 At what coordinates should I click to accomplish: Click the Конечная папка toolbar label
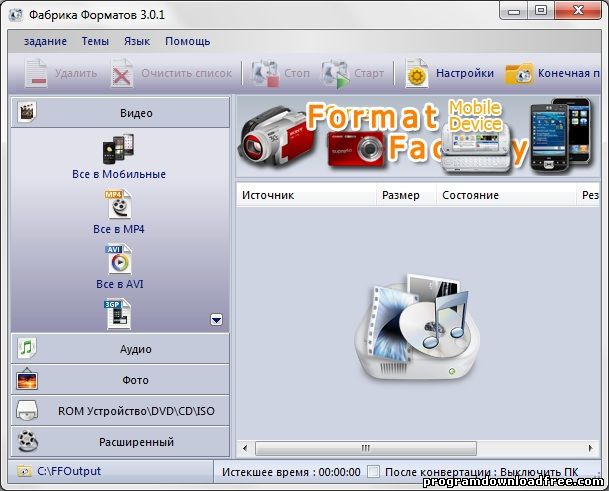(569, 73)
